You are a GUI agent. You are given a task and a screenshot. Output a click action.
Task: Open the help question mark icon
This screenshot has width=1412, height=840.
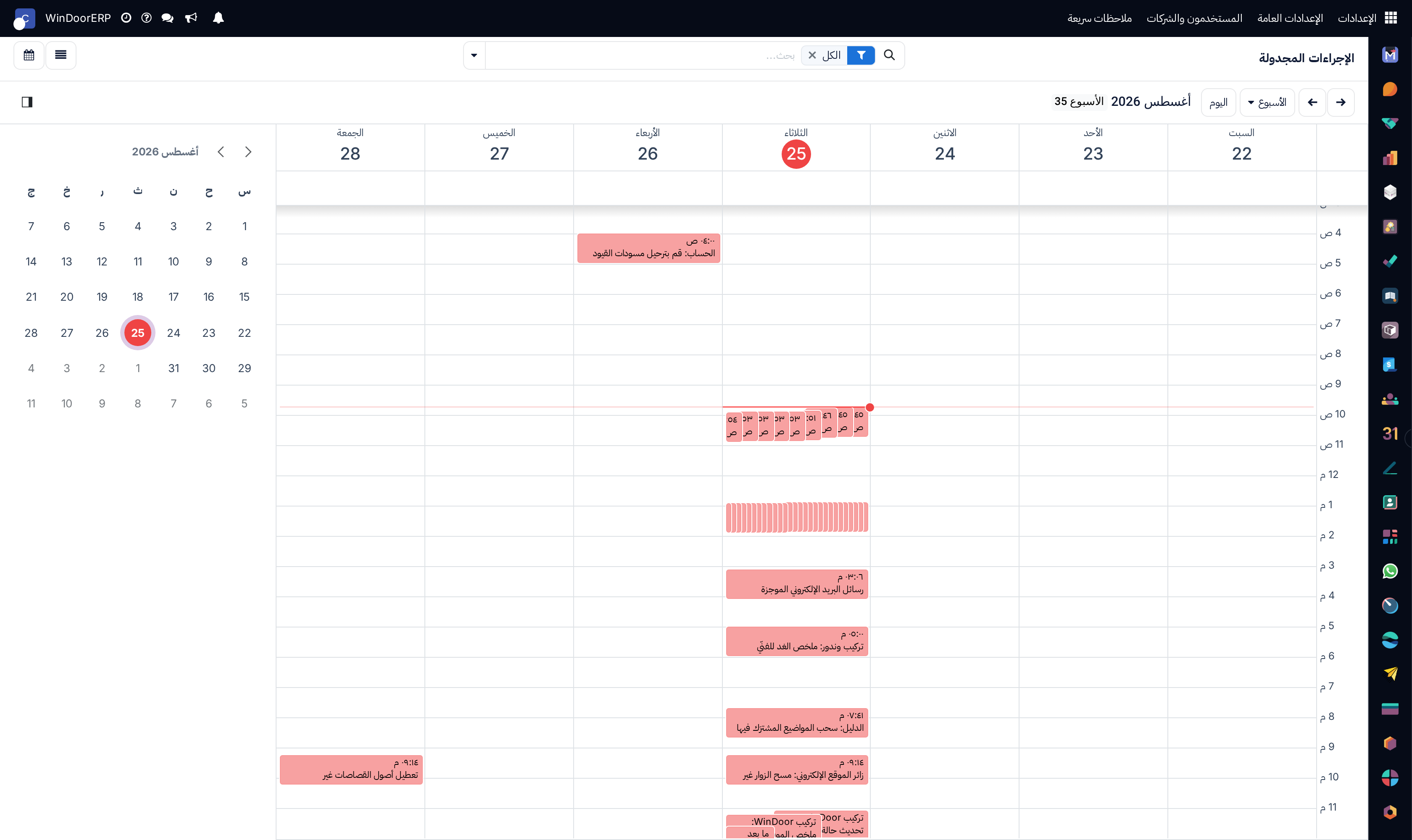tap(147, 18)
